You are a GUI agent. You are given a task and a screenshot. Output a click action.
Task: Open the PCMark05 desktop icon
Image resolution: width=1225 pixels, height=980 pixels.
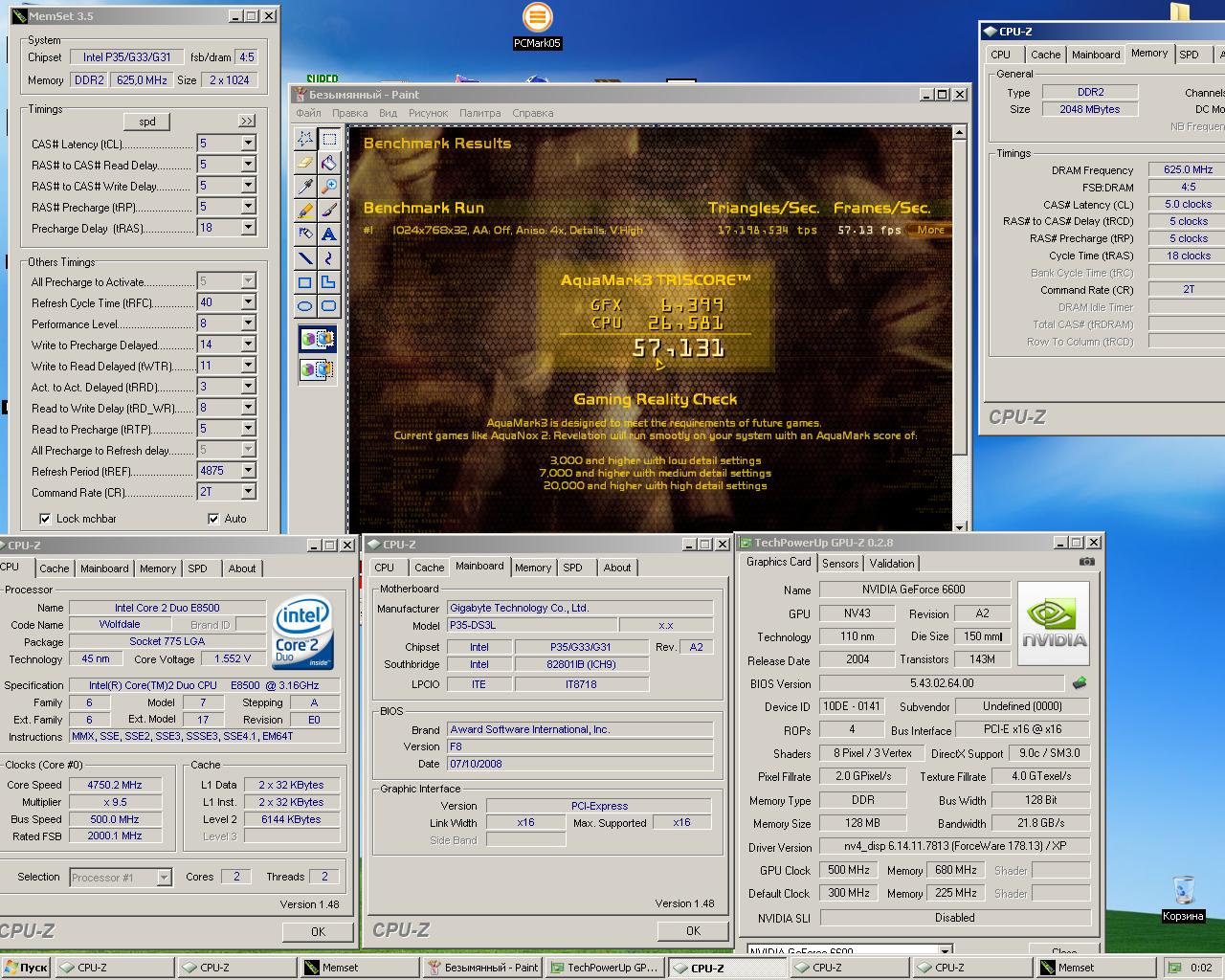point(537,26)
